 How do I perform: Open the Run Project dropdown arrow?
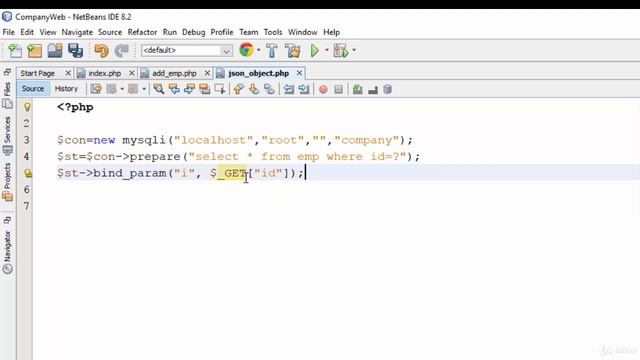pyautogui.click(x=327, y=50)
